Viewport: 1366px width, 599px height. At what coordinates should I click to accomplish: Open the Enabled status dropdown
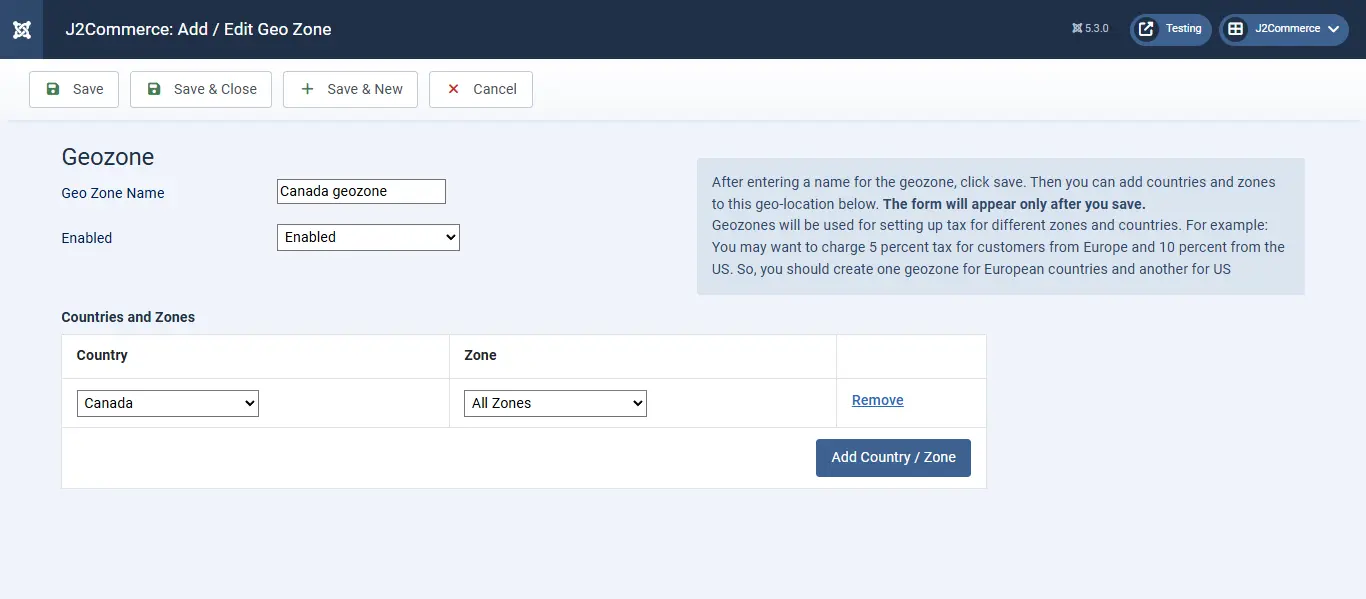point(368,237)
